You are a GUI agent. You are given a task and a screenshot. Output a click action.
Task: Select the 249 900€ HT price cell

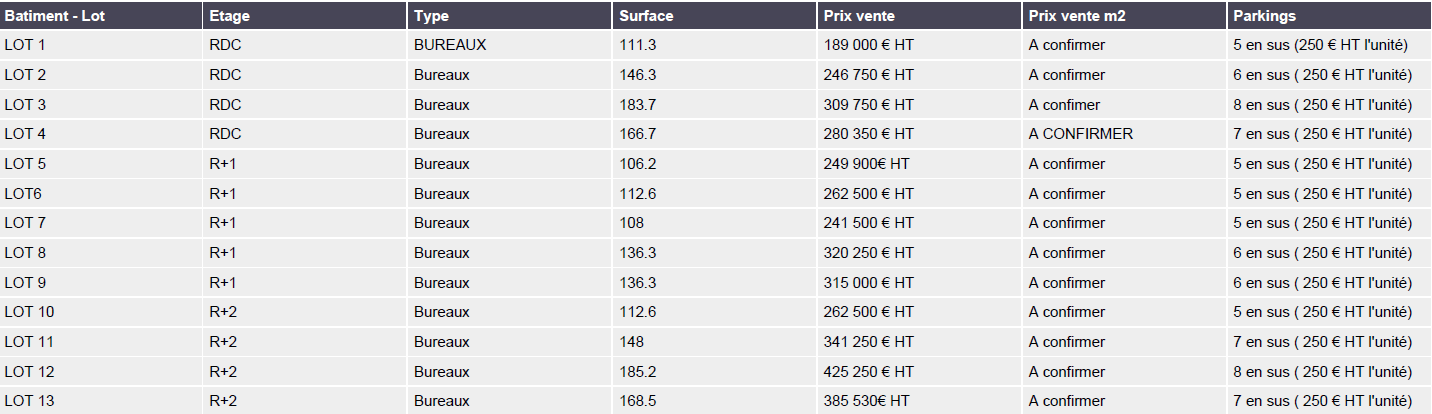click(x=867, y=164)
